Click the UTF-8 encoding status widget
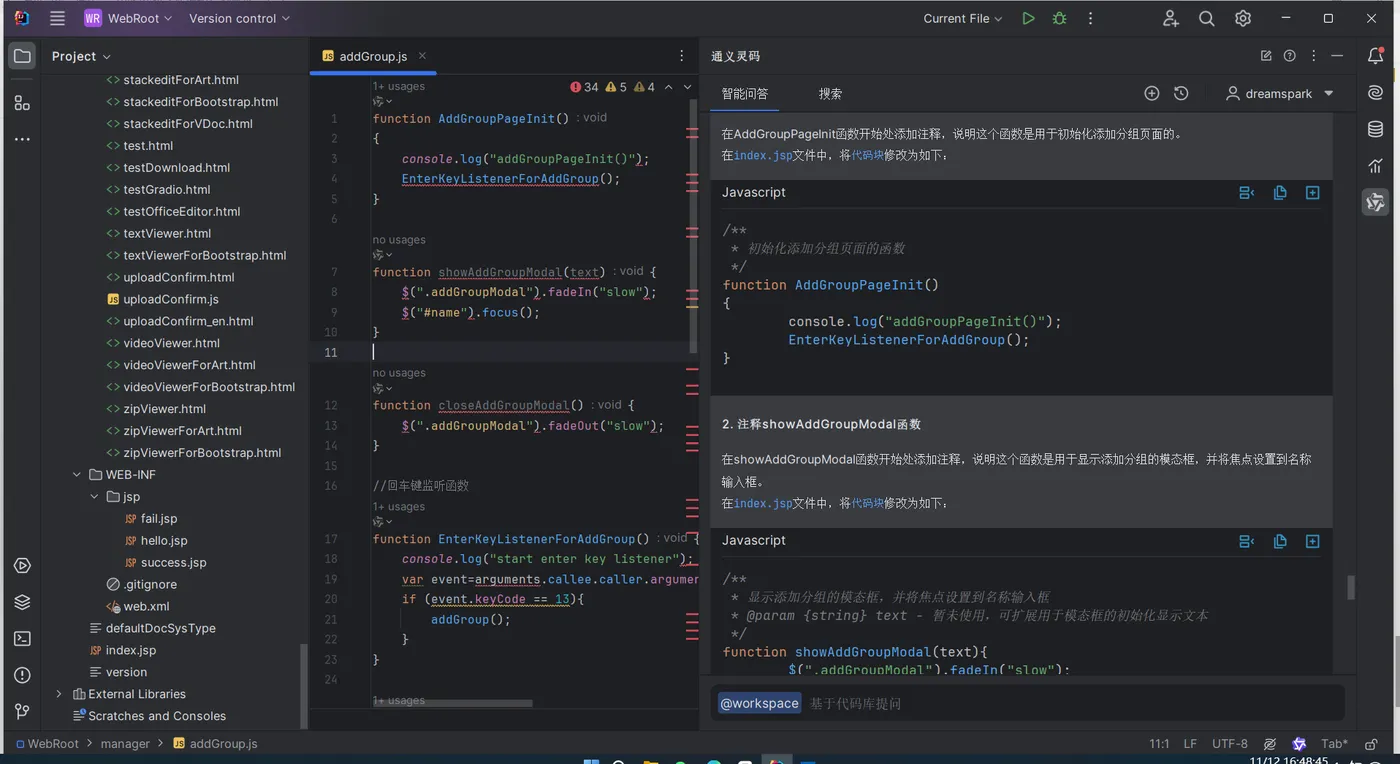Viewport: 1400px width, 764px height. [1230, 744]
